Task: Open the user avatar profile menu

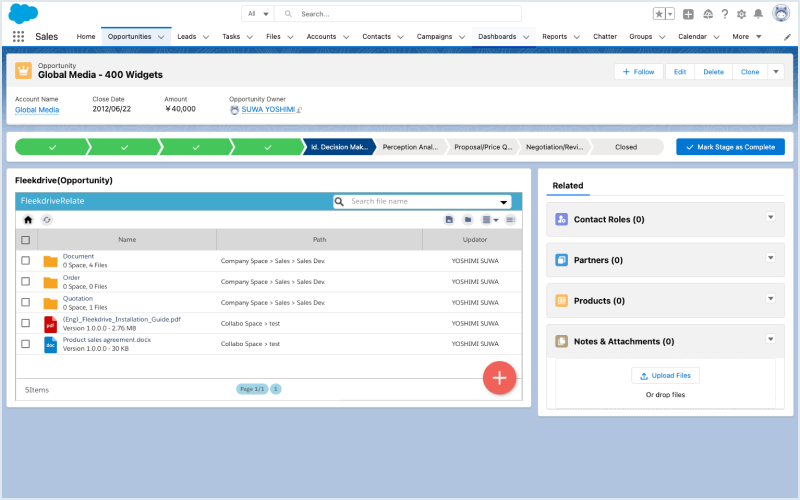Action: [x=781, y=13]
